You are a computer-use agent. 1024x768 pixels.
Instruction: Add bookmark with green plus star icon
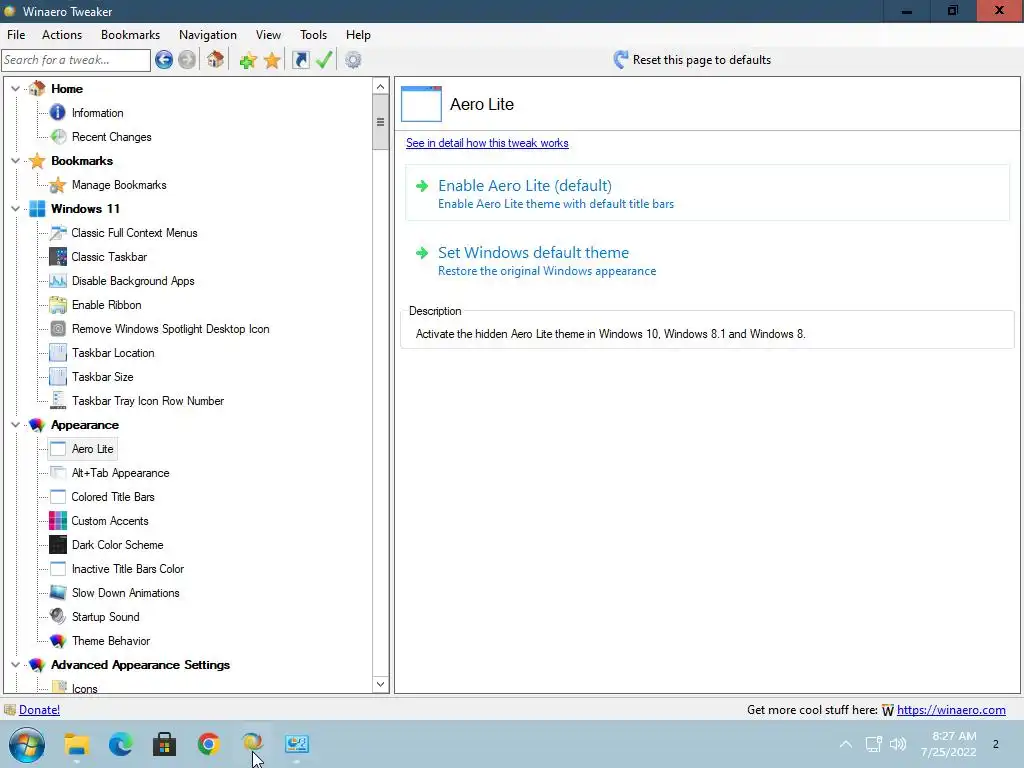point(248,61)
